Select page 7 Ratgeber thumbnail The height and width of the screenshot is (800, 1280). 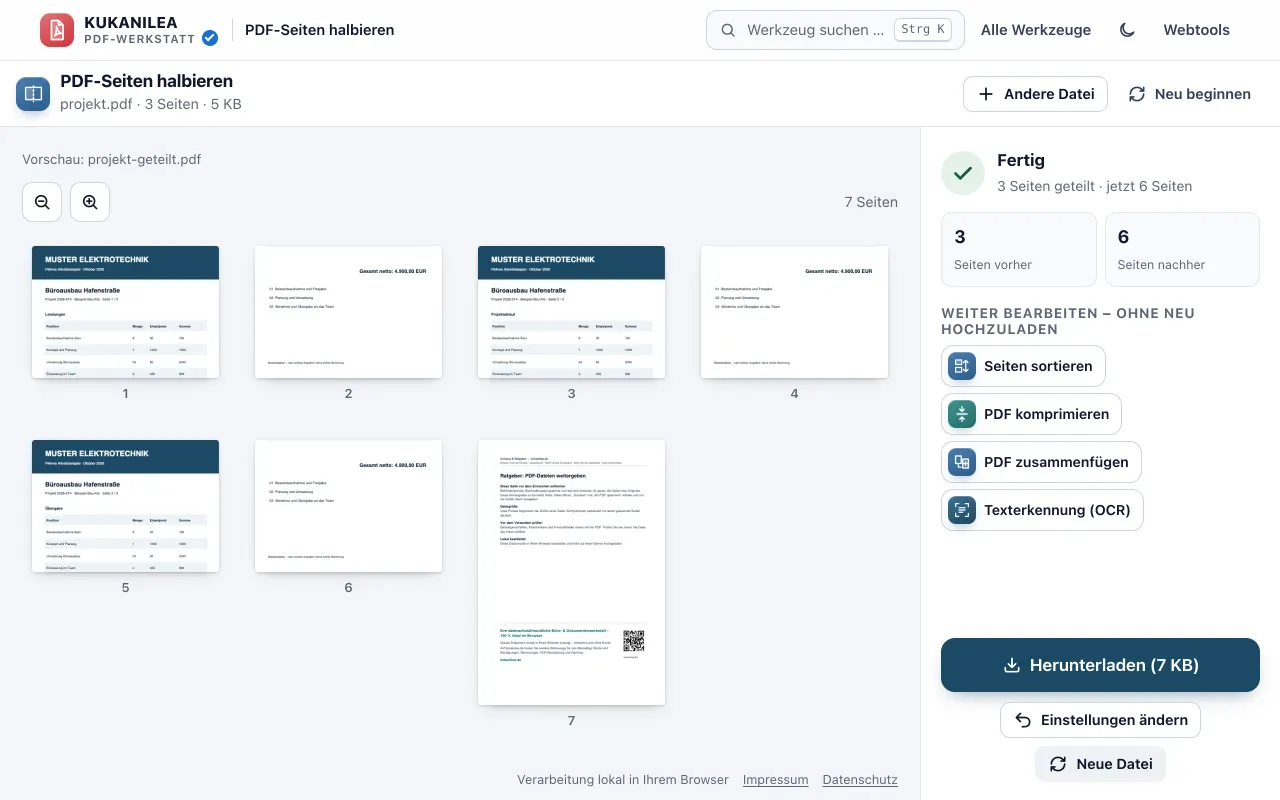click(x=571, y=572)
